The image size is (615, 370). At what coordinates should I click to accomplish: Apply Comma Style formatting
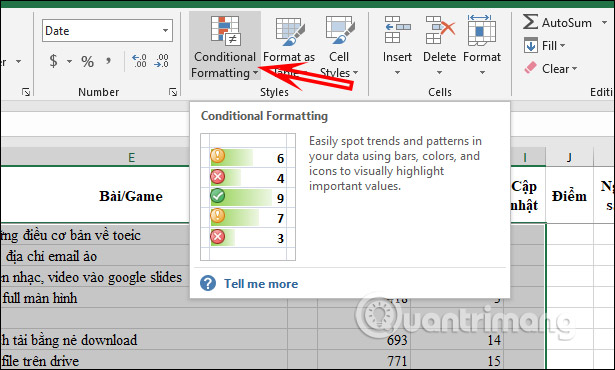[108, 61]
